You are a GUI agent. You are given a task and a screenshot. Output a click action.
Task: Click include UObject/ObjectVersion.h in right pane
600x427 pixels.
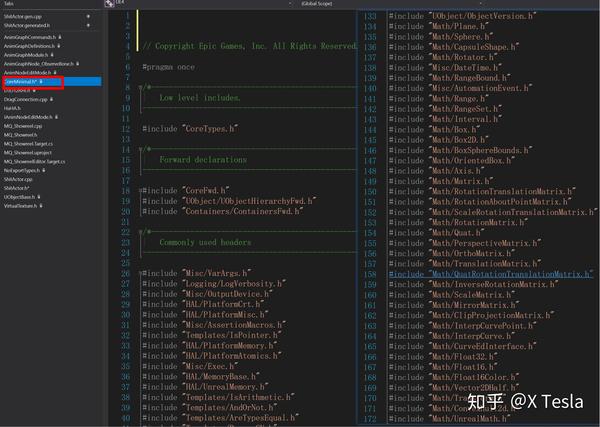[463, 16]
